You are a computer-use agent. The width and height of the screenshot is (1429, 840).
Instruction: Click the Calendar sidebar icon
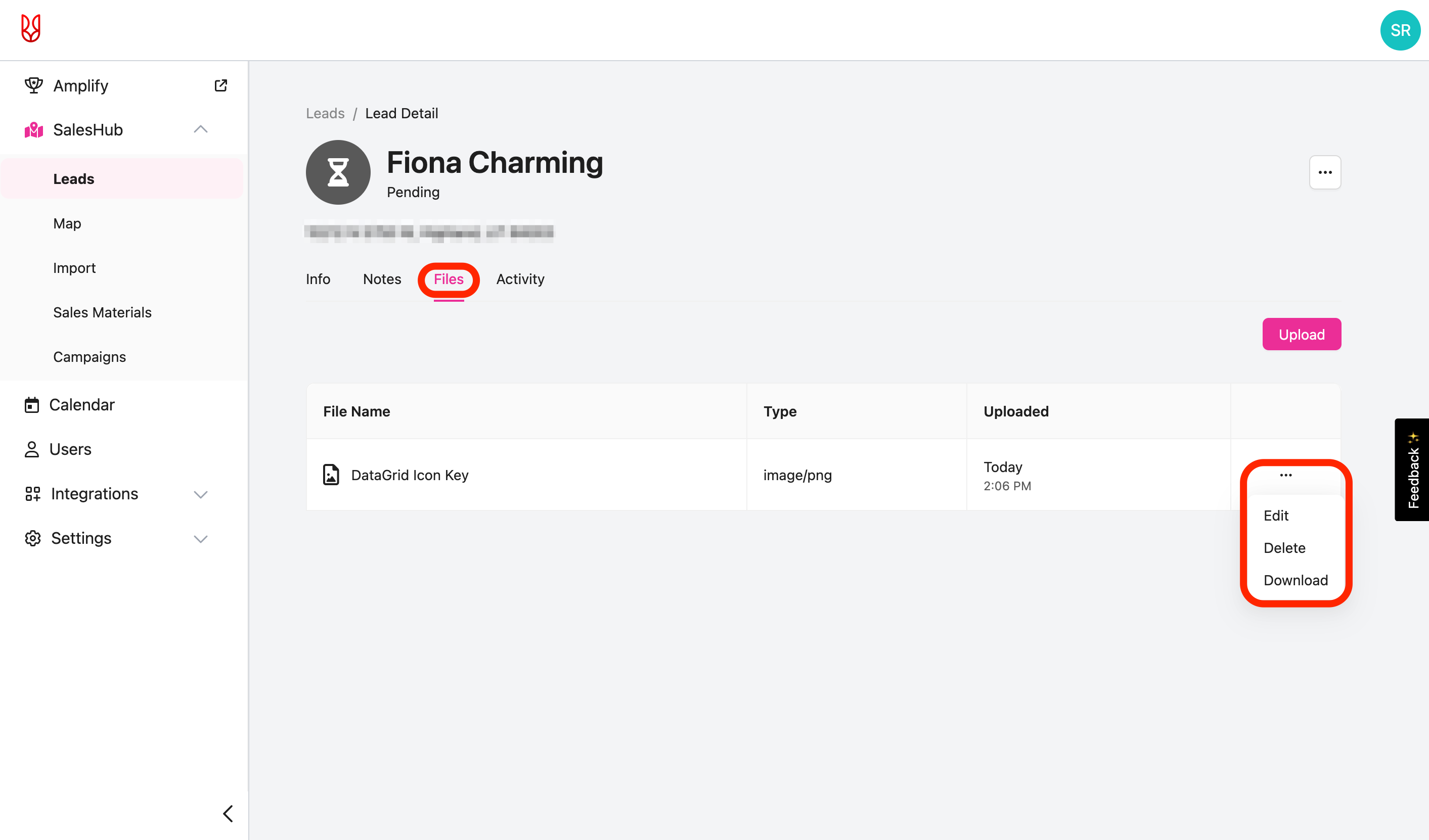point(32,405)
